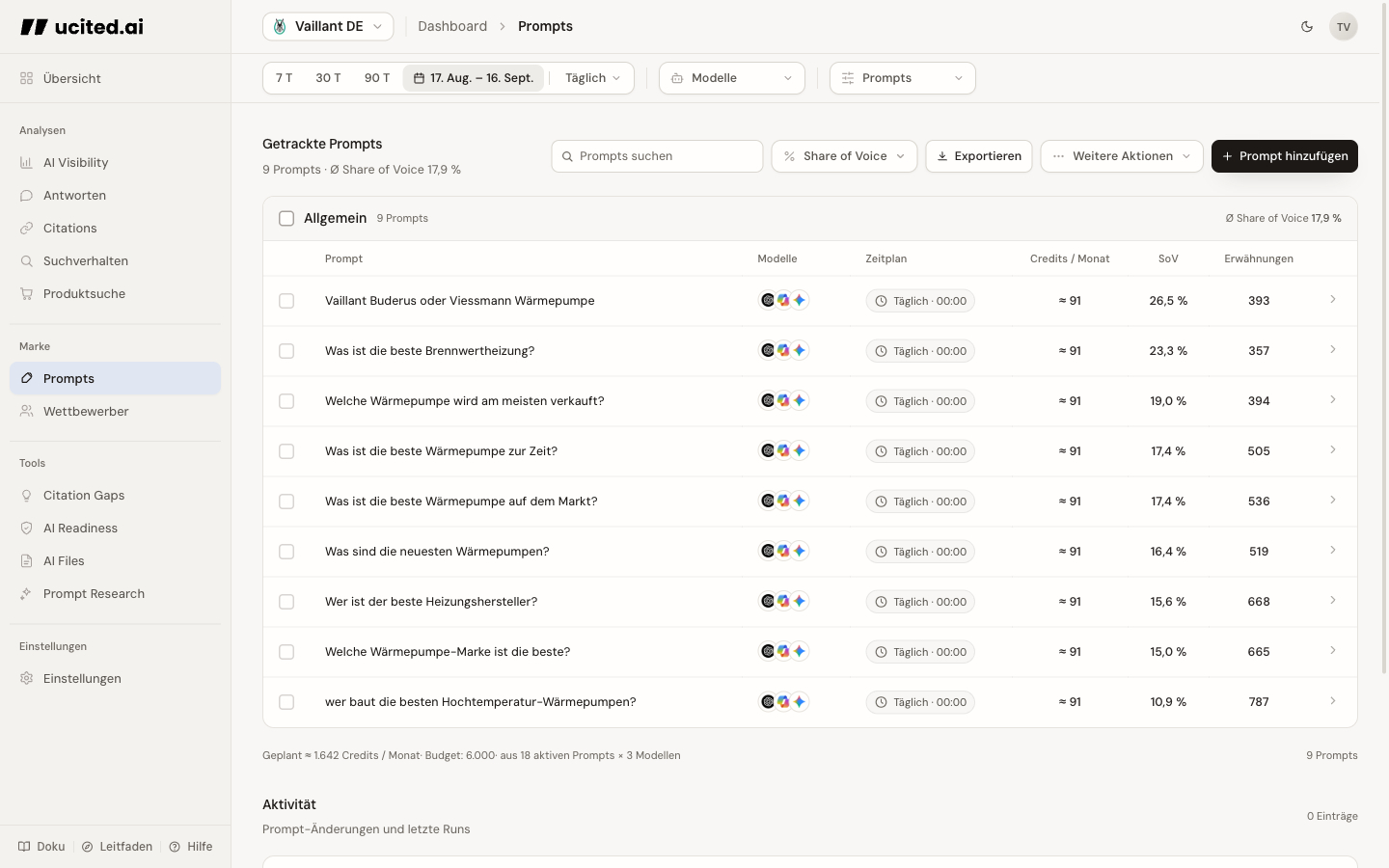The height and width of the screenshot is (868, 1389).
Task: Click the Prompt Research sparkle icon
Action: [x=26, y=594]
